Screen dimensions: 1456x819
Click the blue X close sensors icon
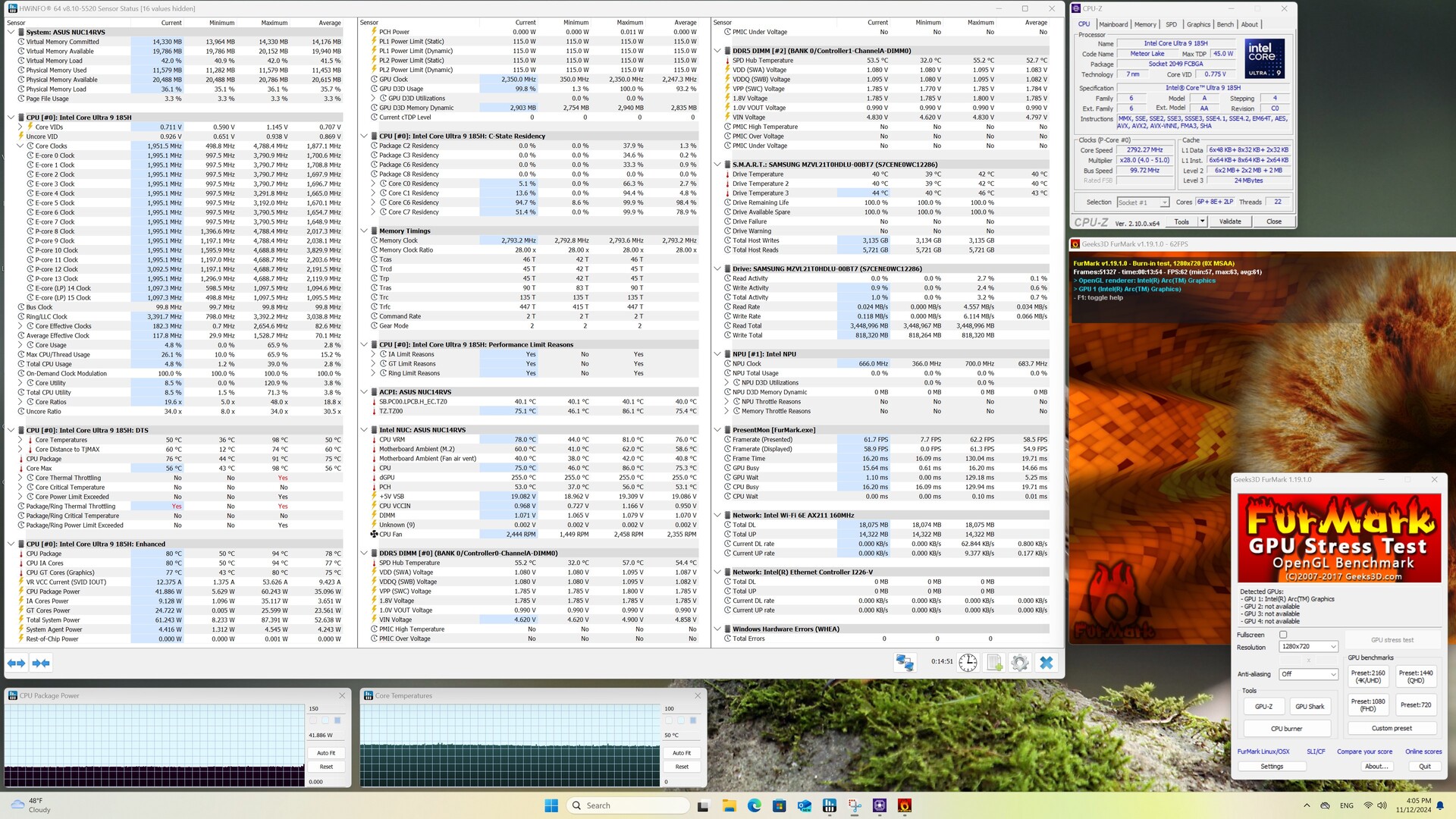1046,663
